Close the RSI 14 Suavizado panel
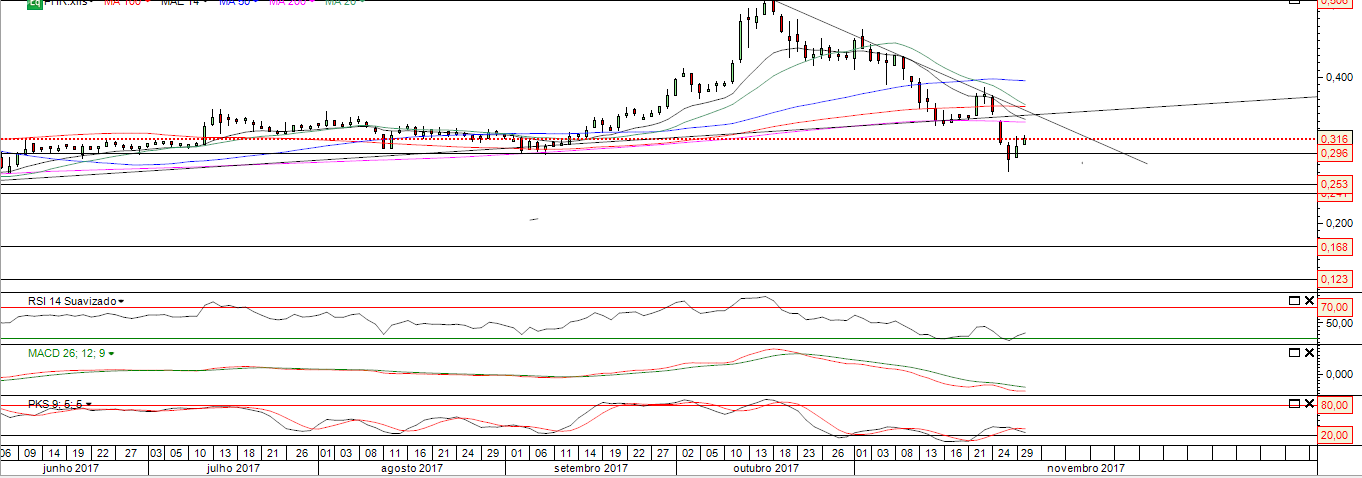 coord(1309,300)
